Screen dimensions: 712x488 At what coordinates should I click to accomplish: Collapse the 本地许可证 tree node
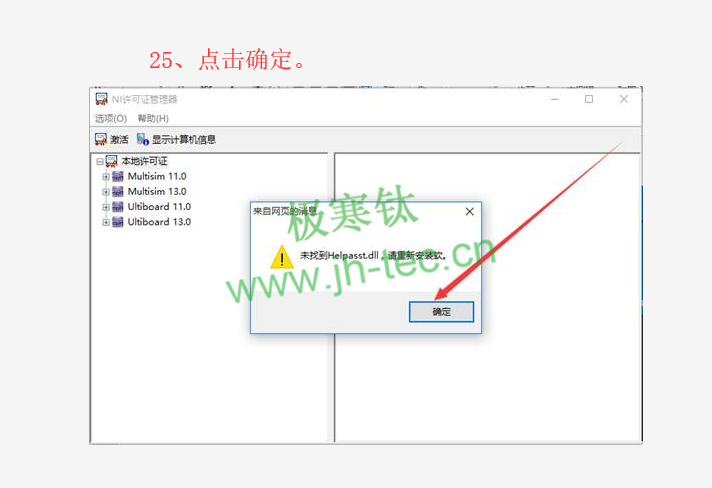tap(99, 162)
